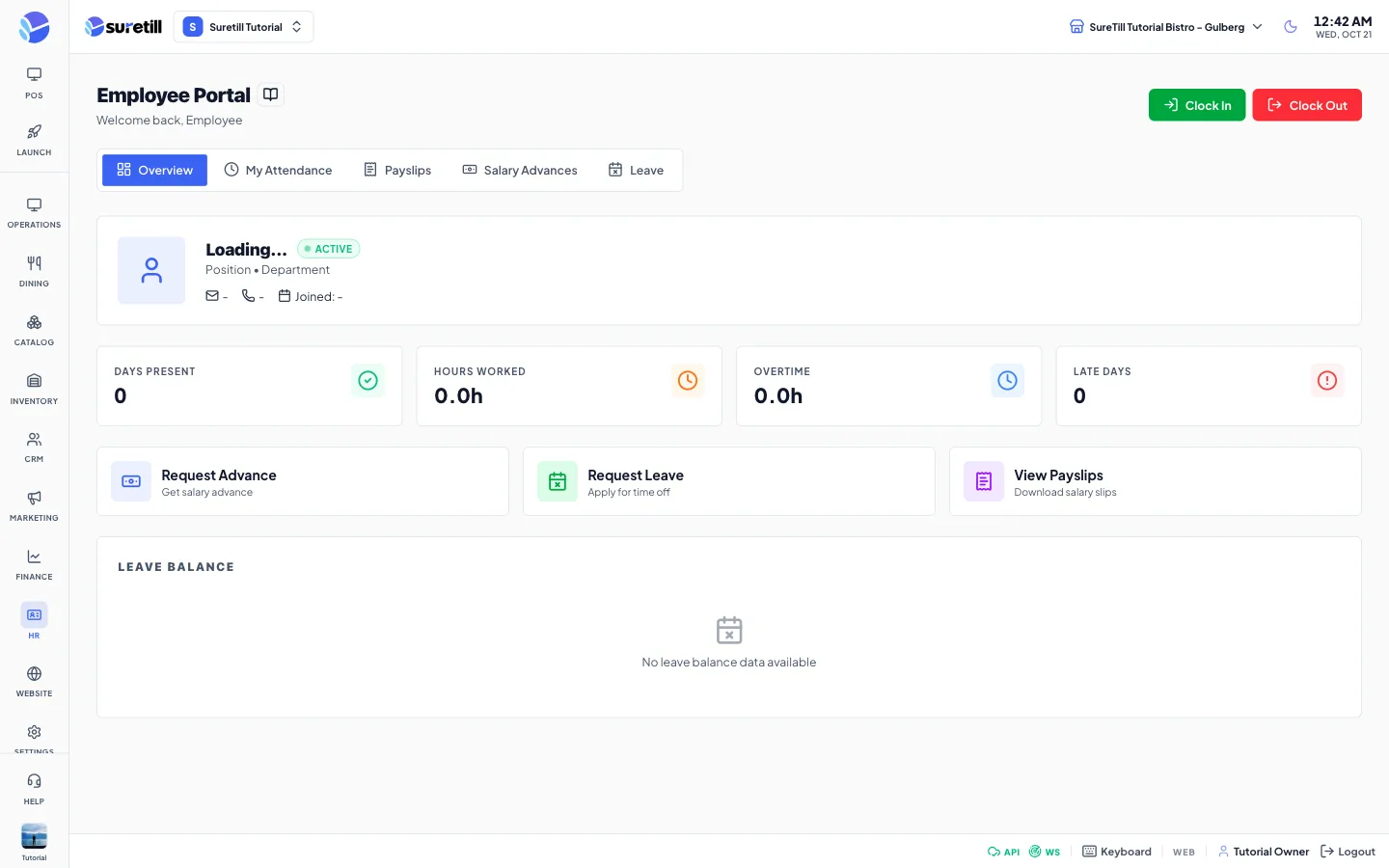Open the Keyboard shortcuts button
Screen dimensions: 1389x868
[1117, 852]
